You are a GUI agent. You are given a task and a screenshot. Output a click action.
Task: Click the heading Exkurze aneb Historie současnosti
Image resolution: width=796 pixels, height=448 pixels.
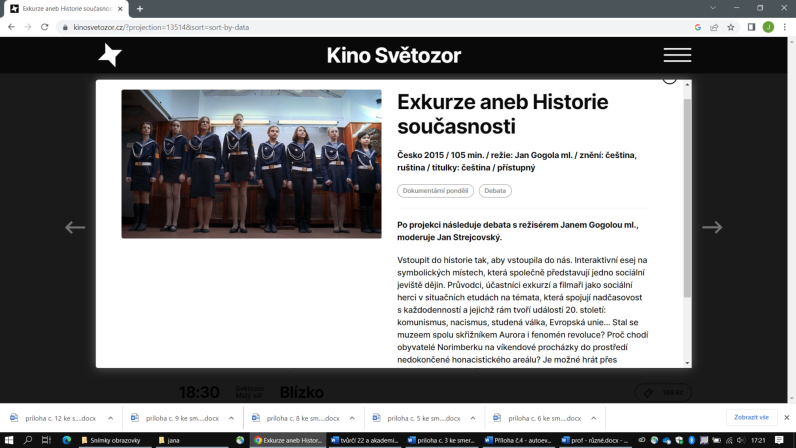tap(503, 114)
